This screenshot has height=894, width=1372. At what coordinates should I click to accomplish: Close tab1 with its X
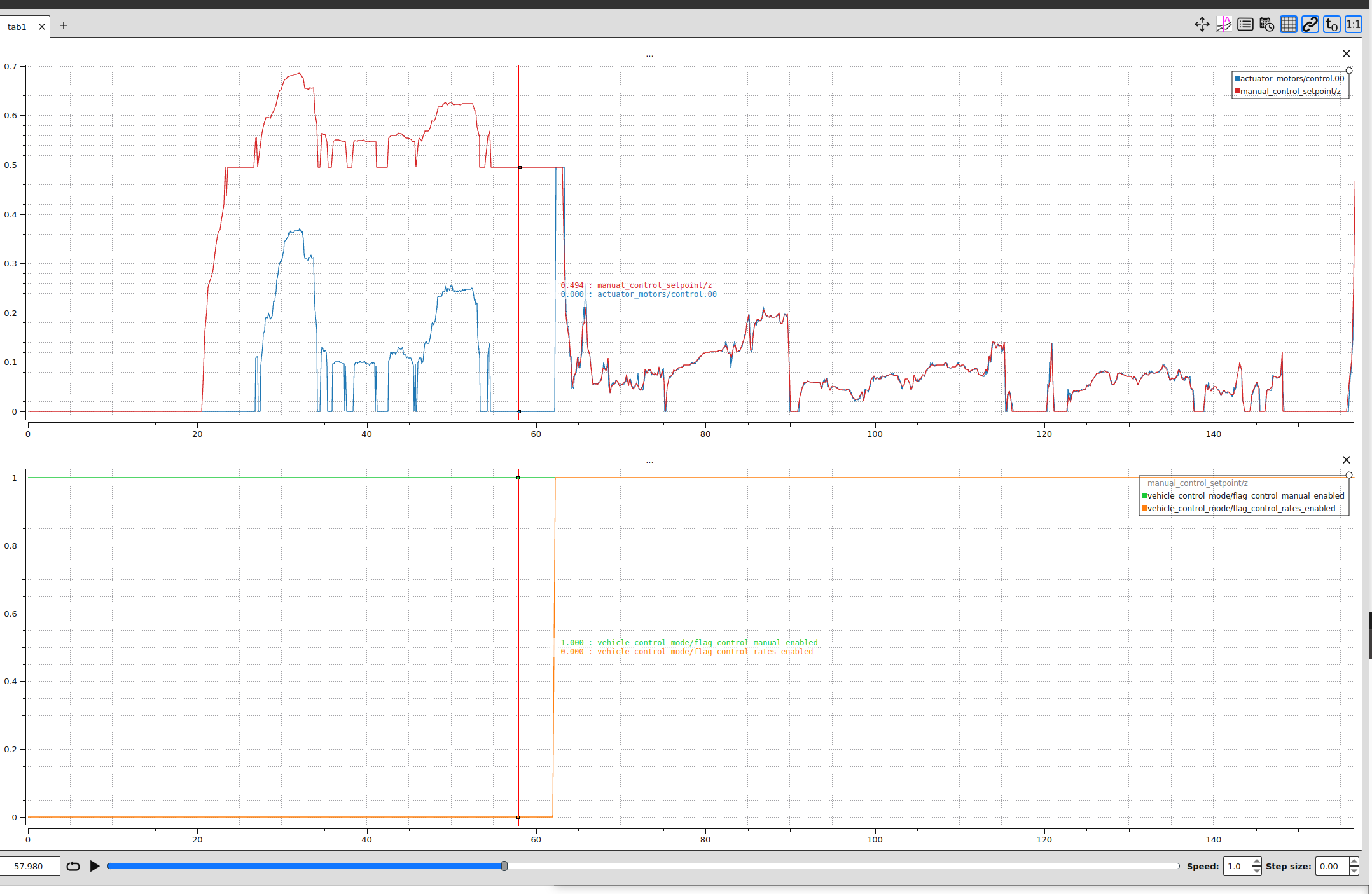(x=42, y=27)
